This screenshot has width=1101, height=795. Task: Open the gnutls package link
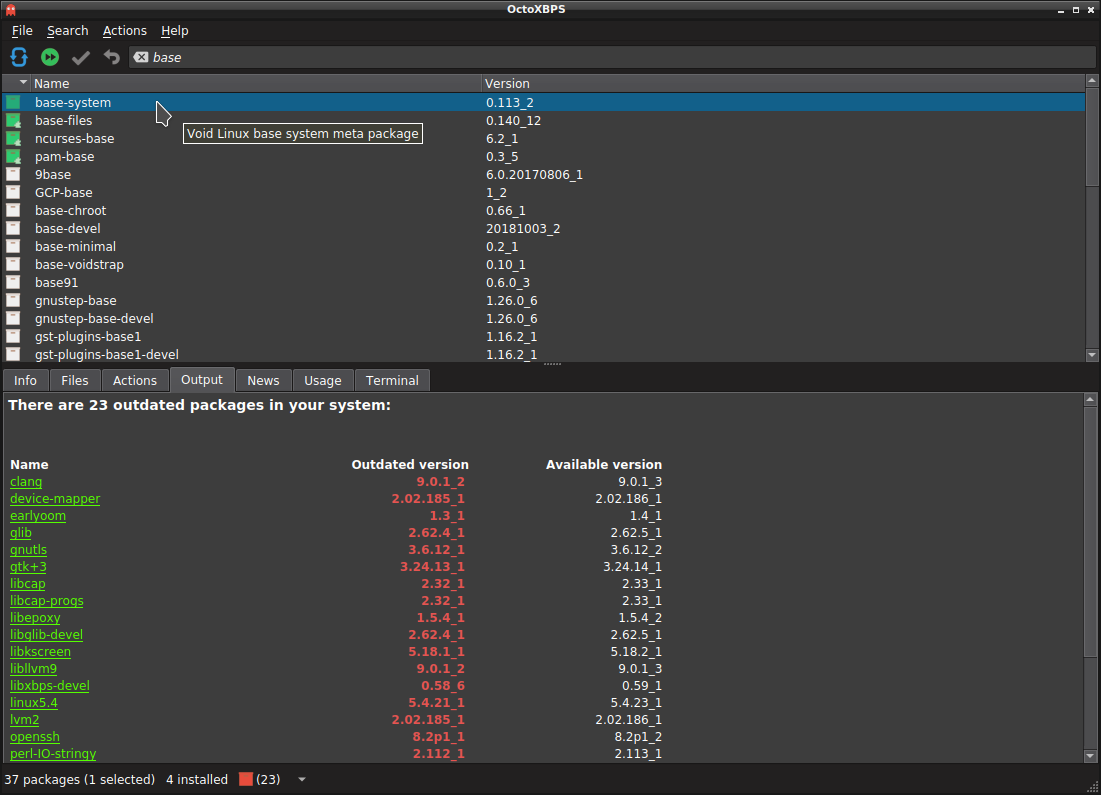28,549
